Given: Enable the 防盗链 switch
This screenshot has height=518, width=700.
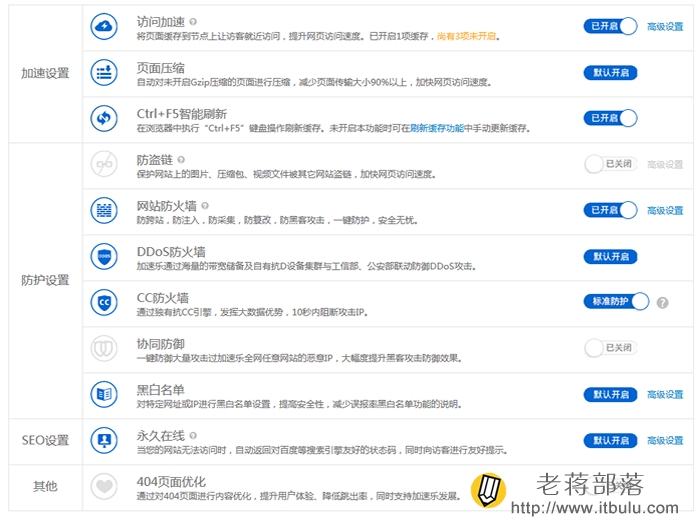Looking at the screenshot, I should (610, 164).
